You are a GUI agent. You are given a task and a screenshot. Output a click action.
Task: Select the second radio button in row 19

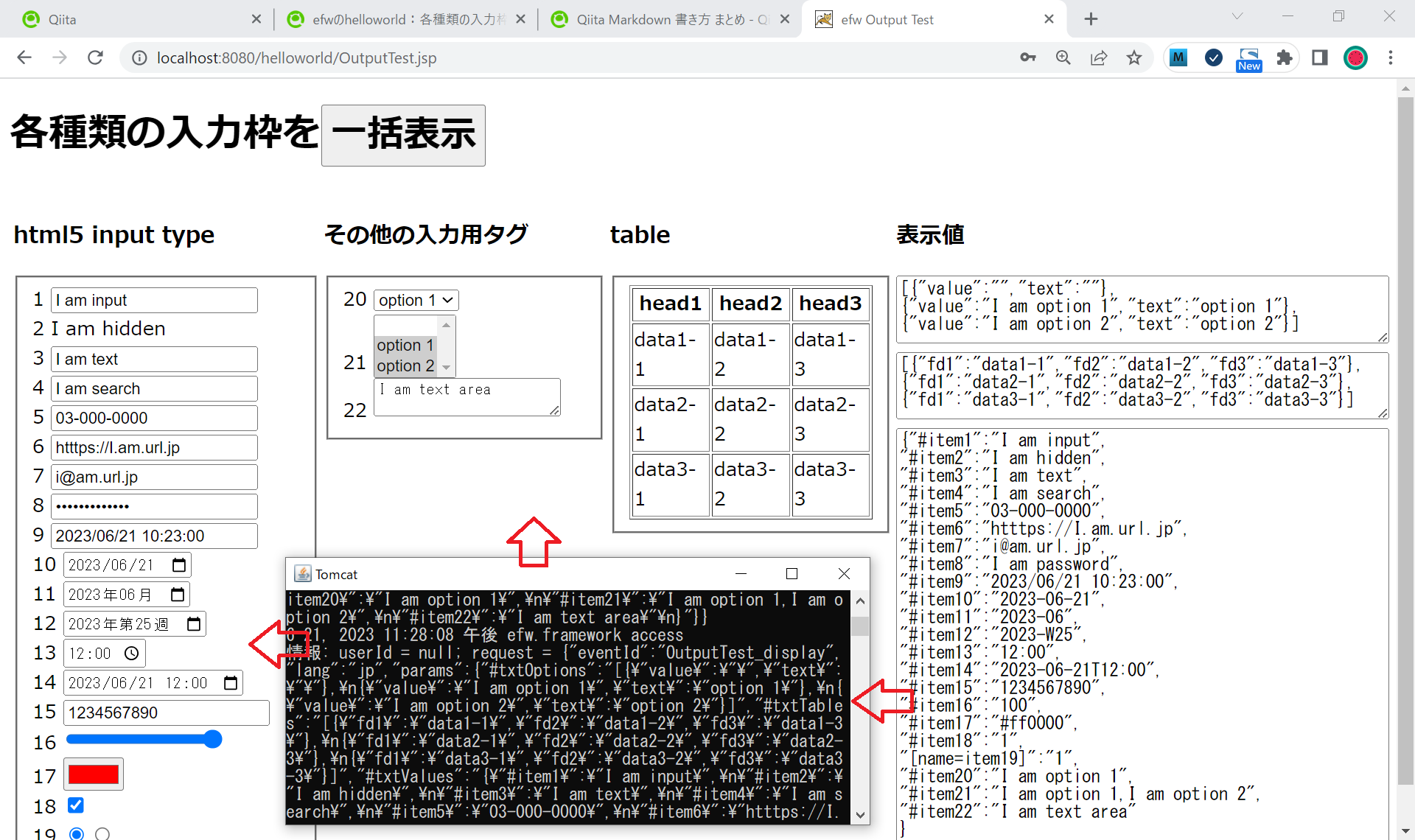102,833
